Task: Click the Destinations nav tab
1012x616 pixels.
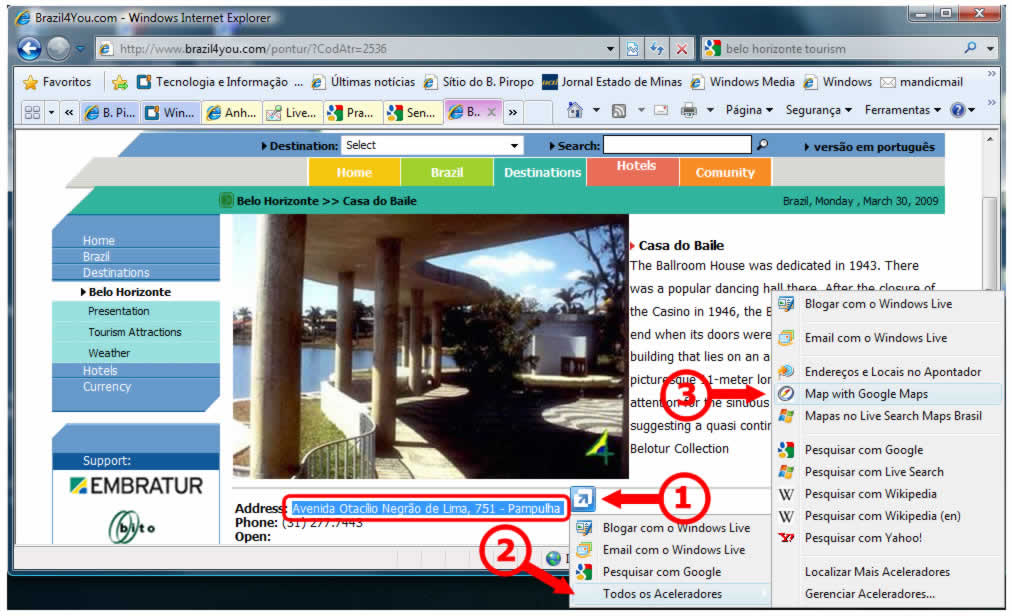Action: click(541, 172)
